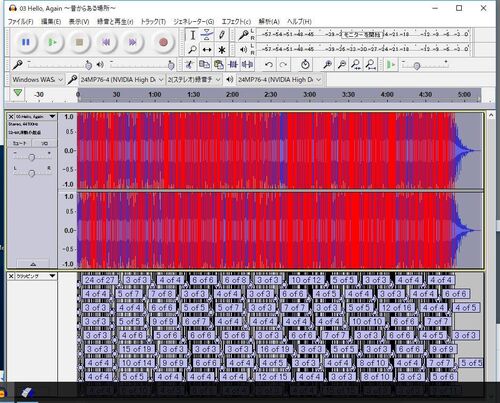Open the 03 Hello, Again track menu arrow

point(52,116)
